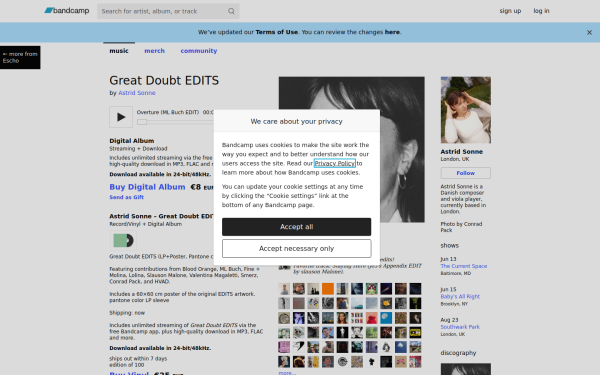The image size is (600, 375).
Task: Open The Current Space show link
Action: pyautogui.click(x=464, y=266)
